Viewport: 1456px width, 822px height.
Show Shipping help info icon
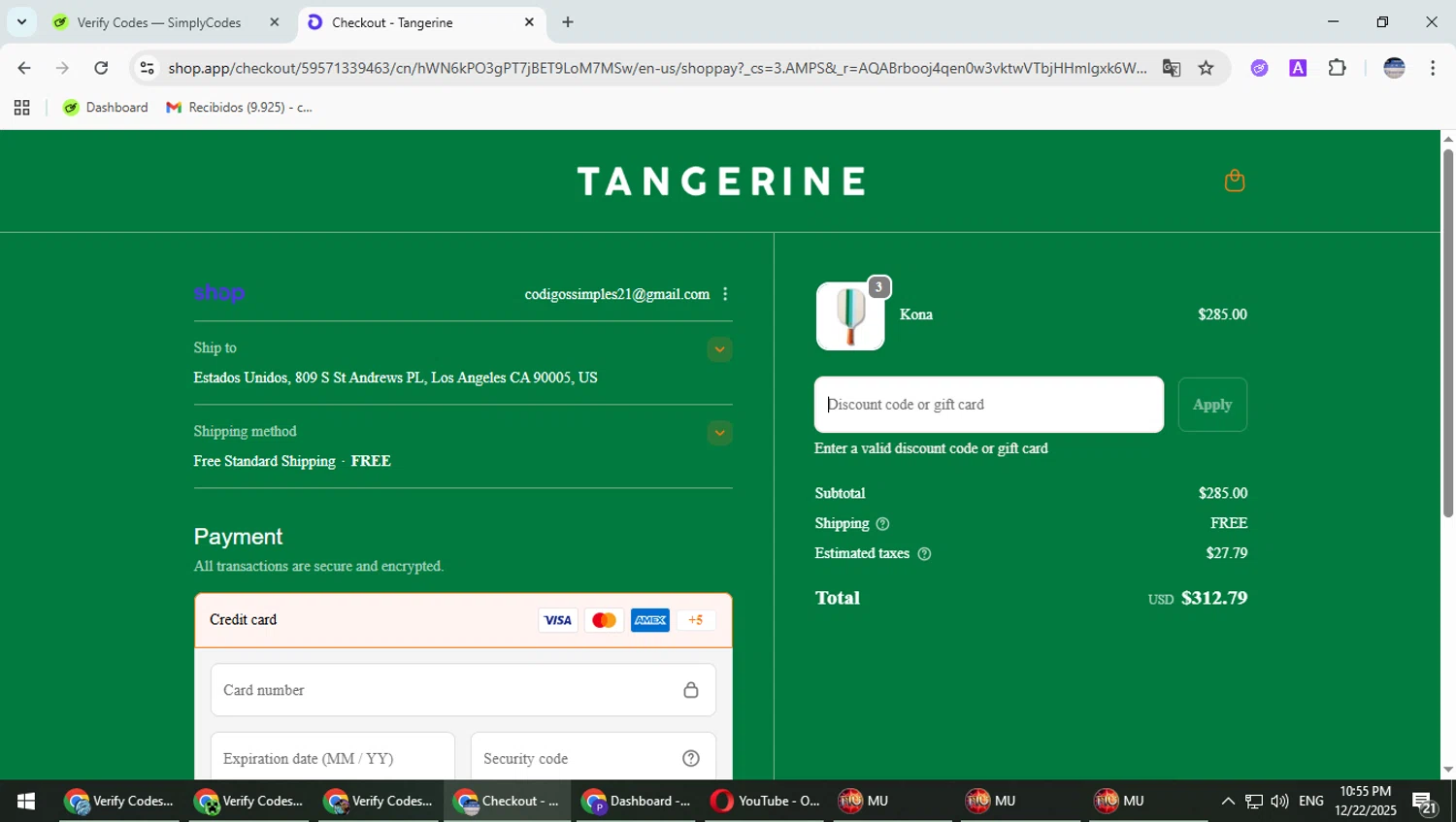tap(882, 524)
